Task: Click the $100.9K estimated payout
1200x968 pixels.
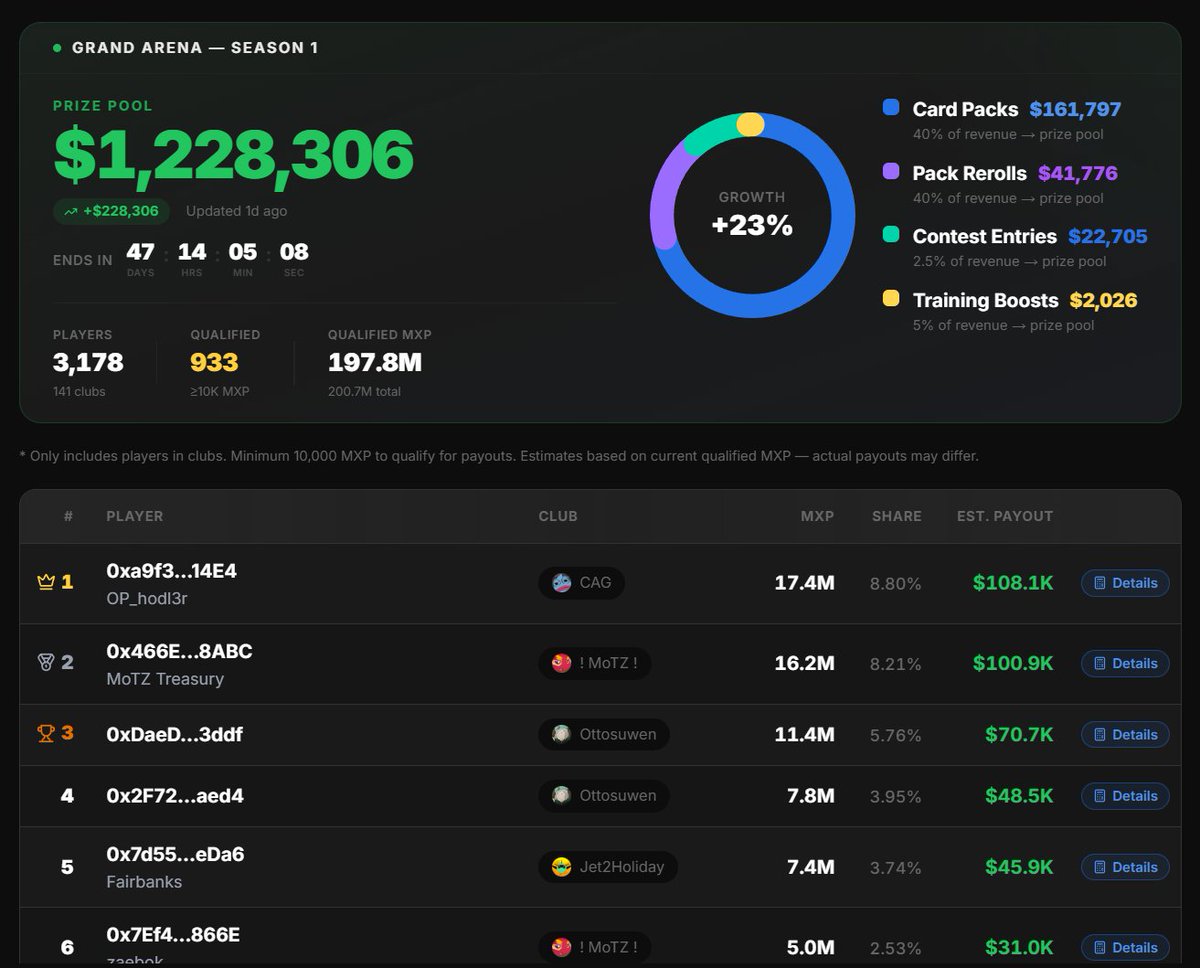Action: [x=1013, y=662]
